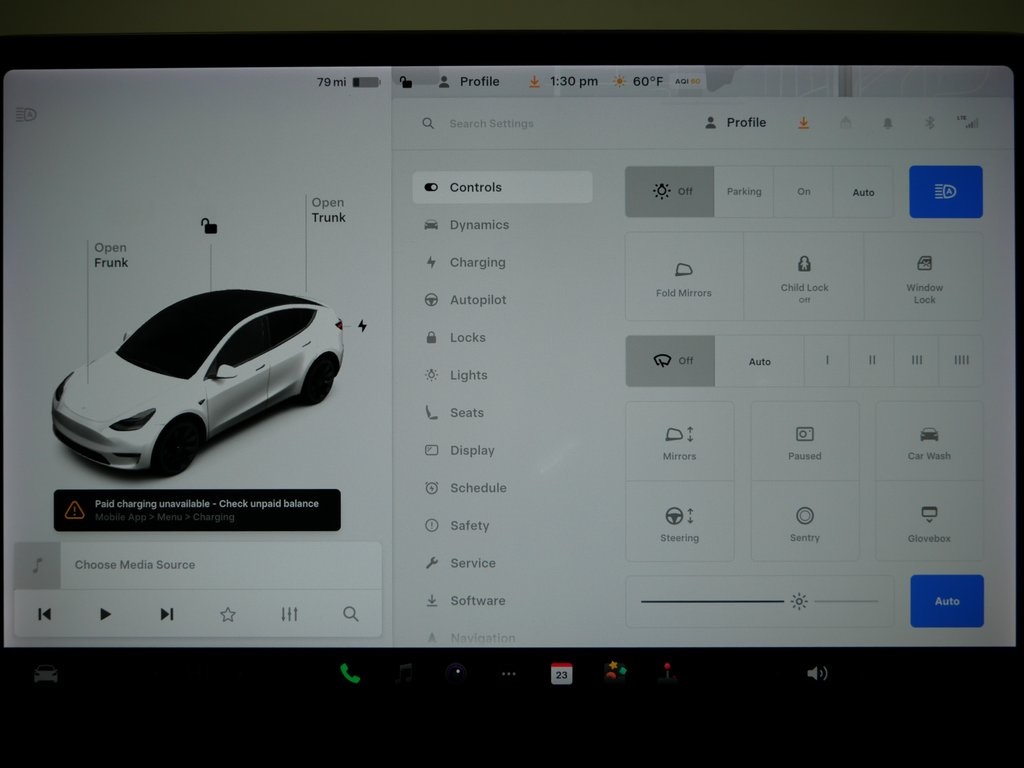Select the Fold Mirrors control
This screenshot has width=1024, height=768.
(x=684, y=277)
